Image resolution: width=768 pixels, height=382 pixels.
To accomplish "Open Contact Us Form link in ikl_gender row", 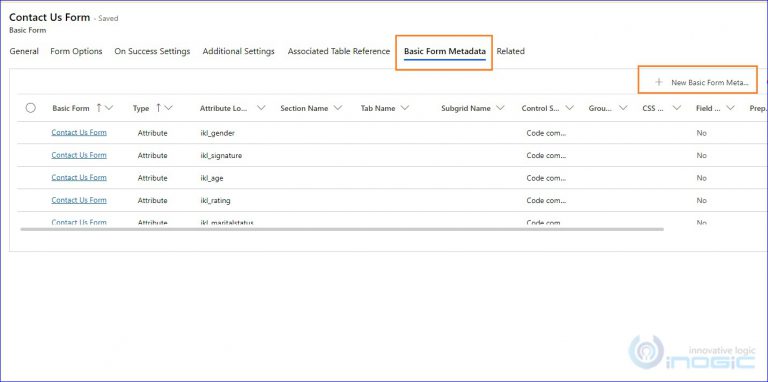I will (79, 132).
